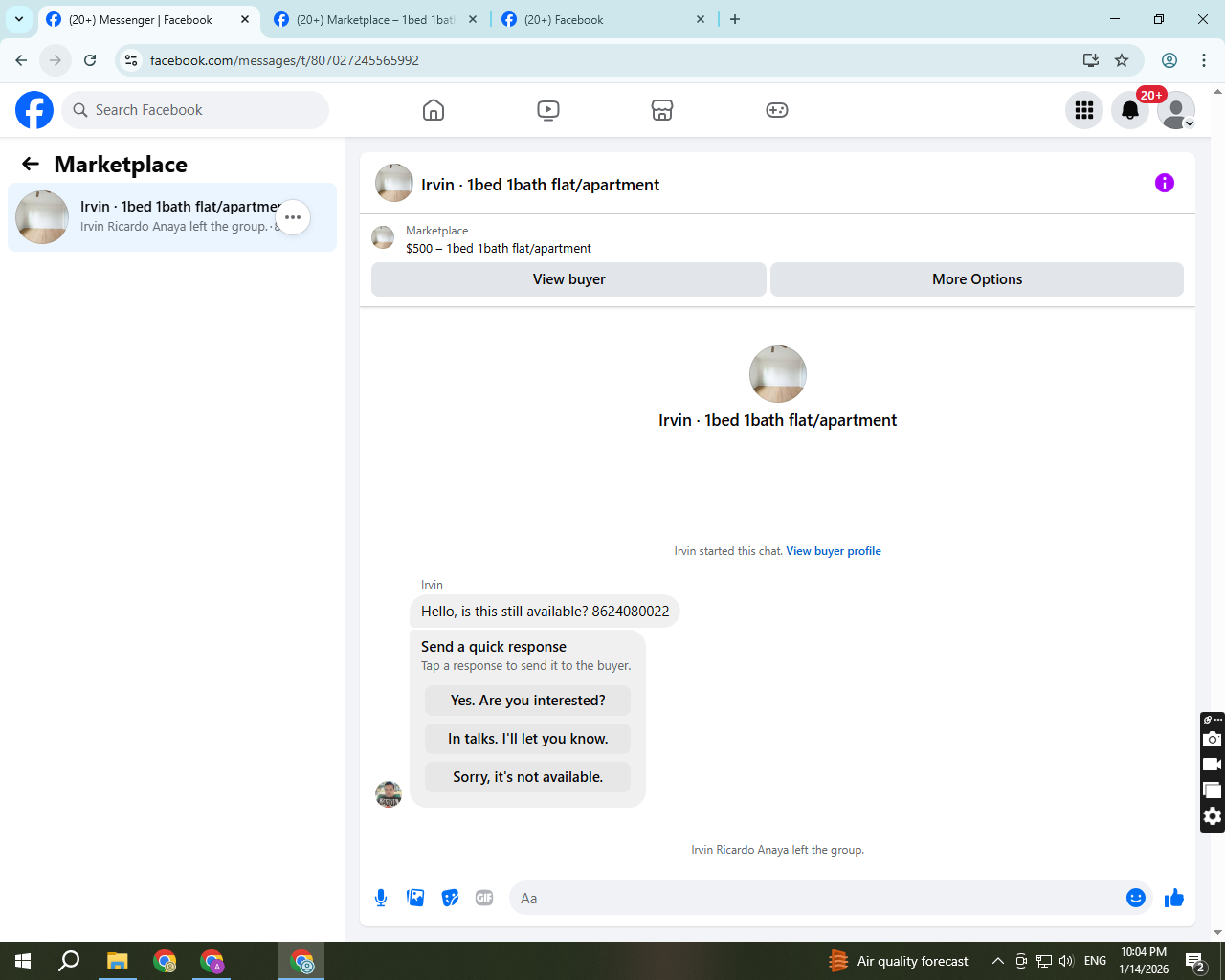Viewport: 1225px width, 980px height.
Task: Open the Facebook menu grid icon
Action: [1084, 110]
